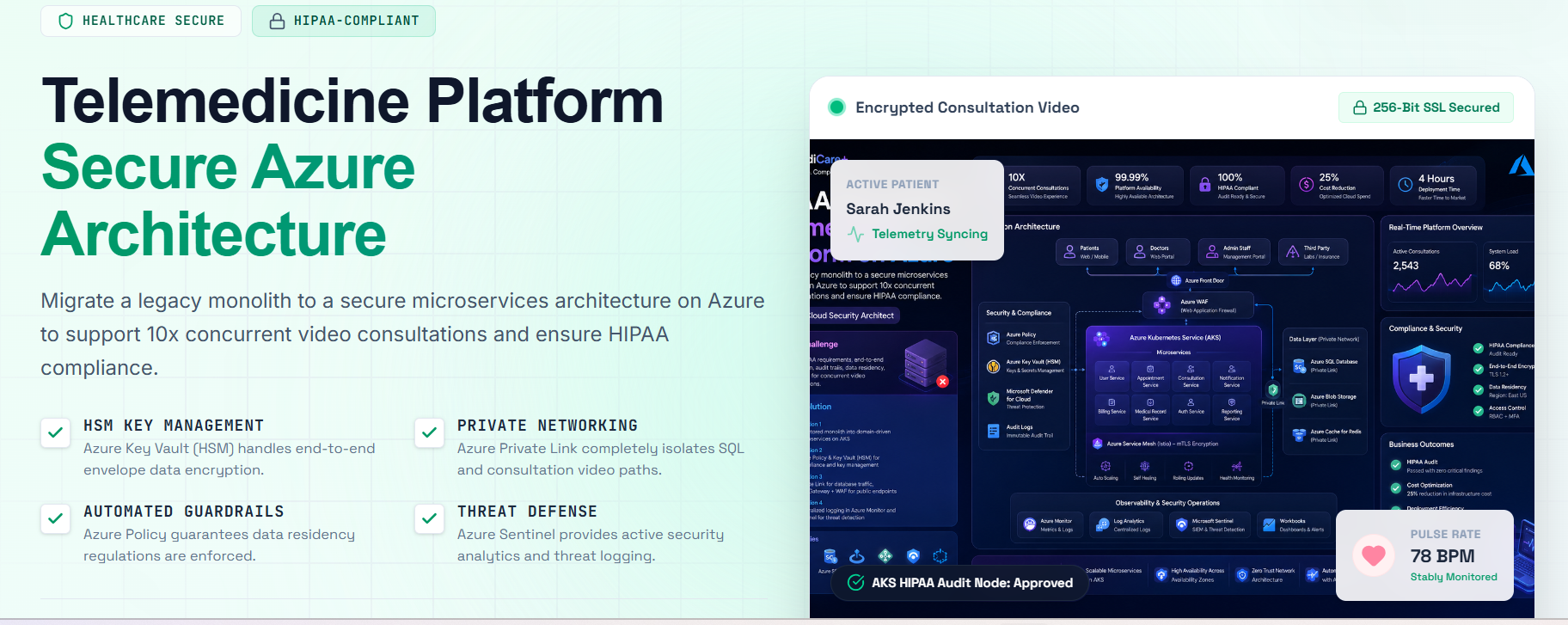Click the HSM KEY MANAGEMENT feature title
The width and height of the screenshot is (1568, 625).
coord(174,426)
